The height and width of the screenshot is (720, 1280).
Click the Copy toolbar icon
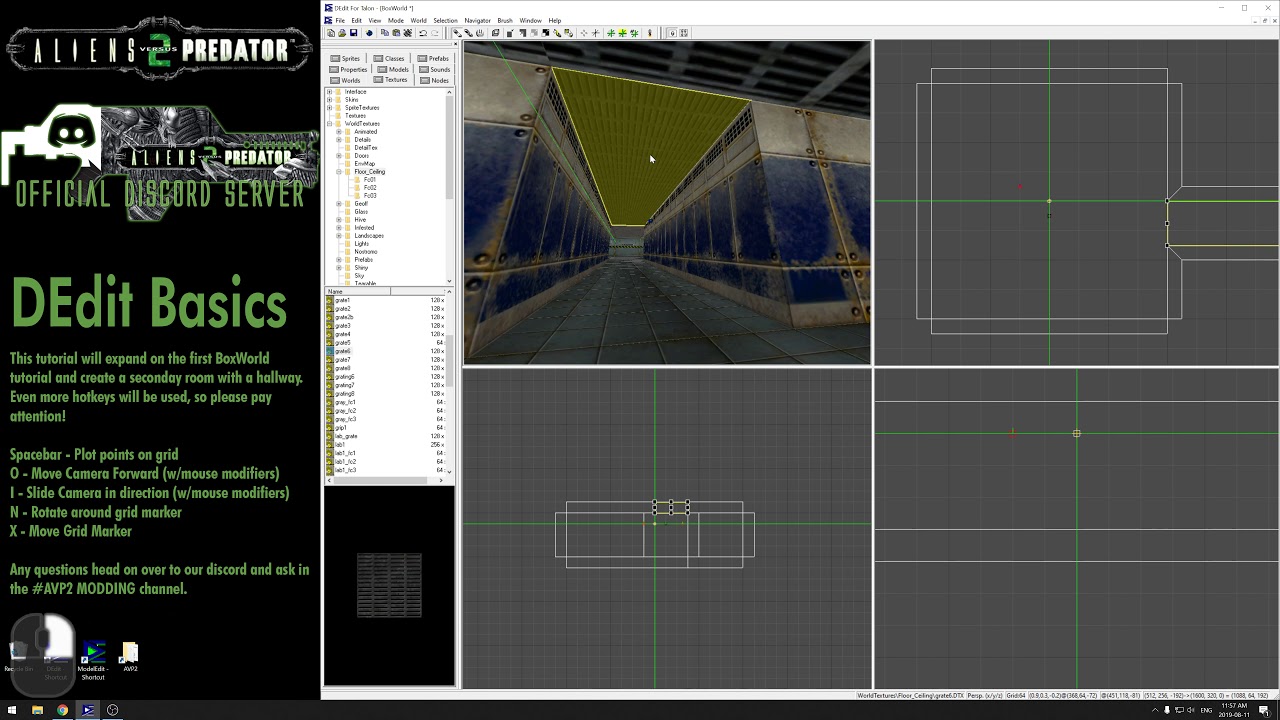pos(385,33)
